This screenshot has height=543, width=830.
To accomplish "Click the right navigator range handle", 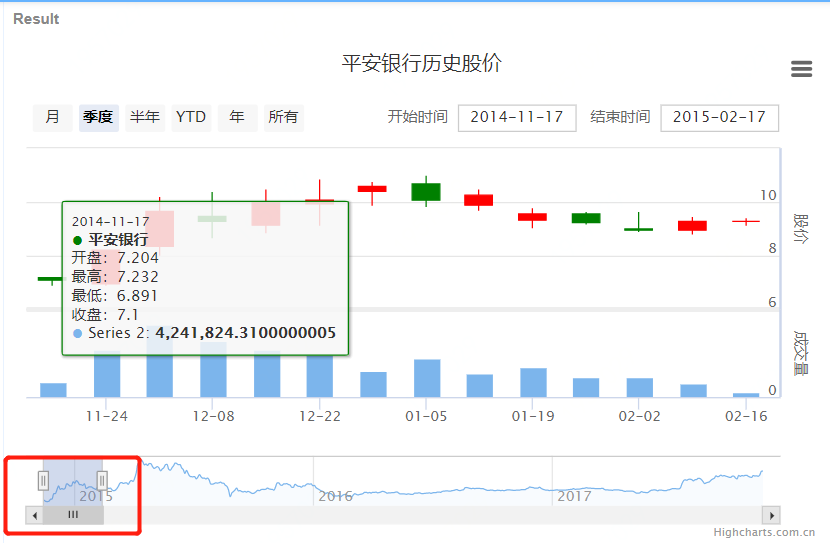I will (x=102, y=481).
